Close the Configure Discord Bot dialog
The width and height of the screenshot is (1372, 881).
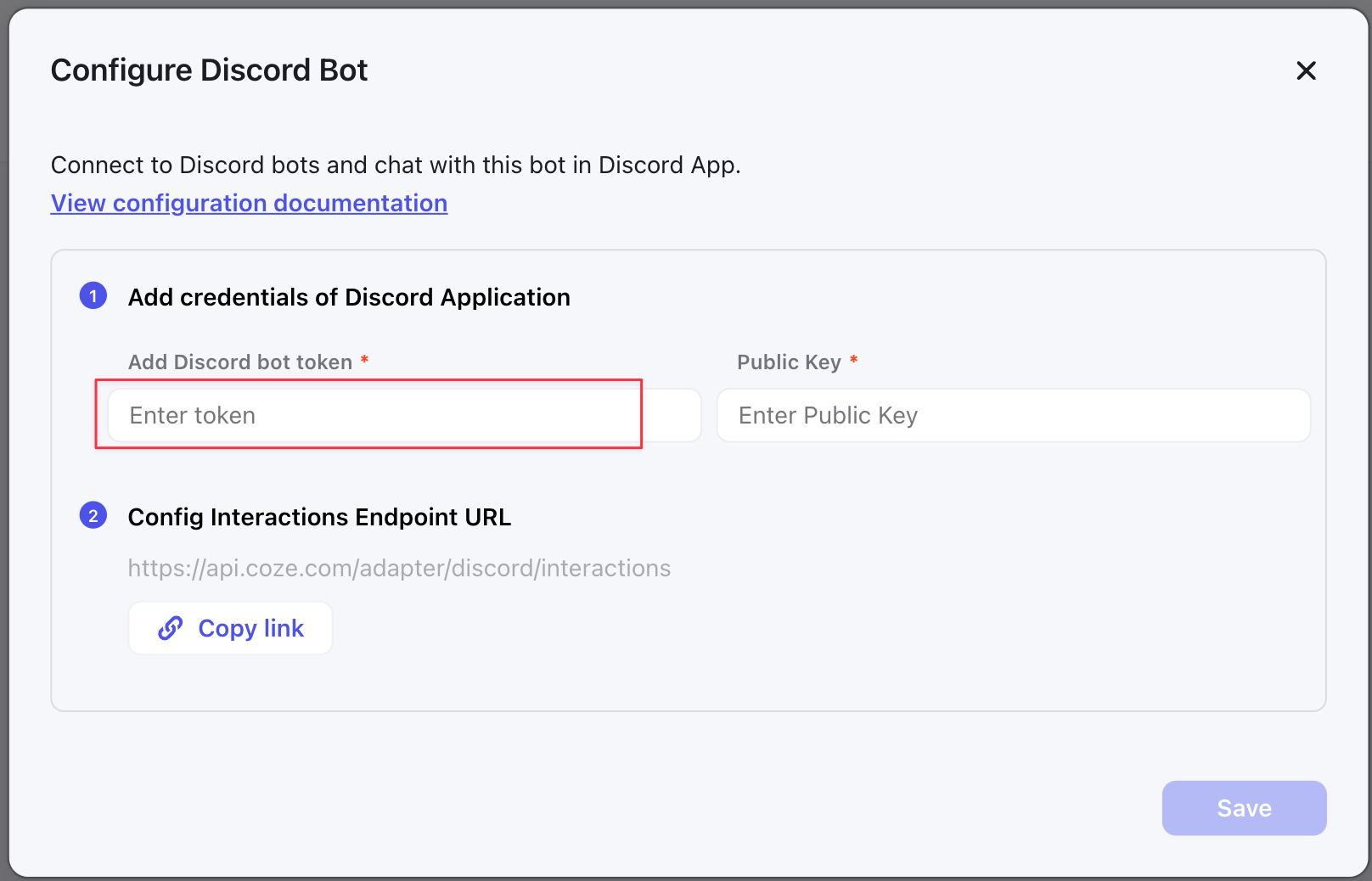1306,70
